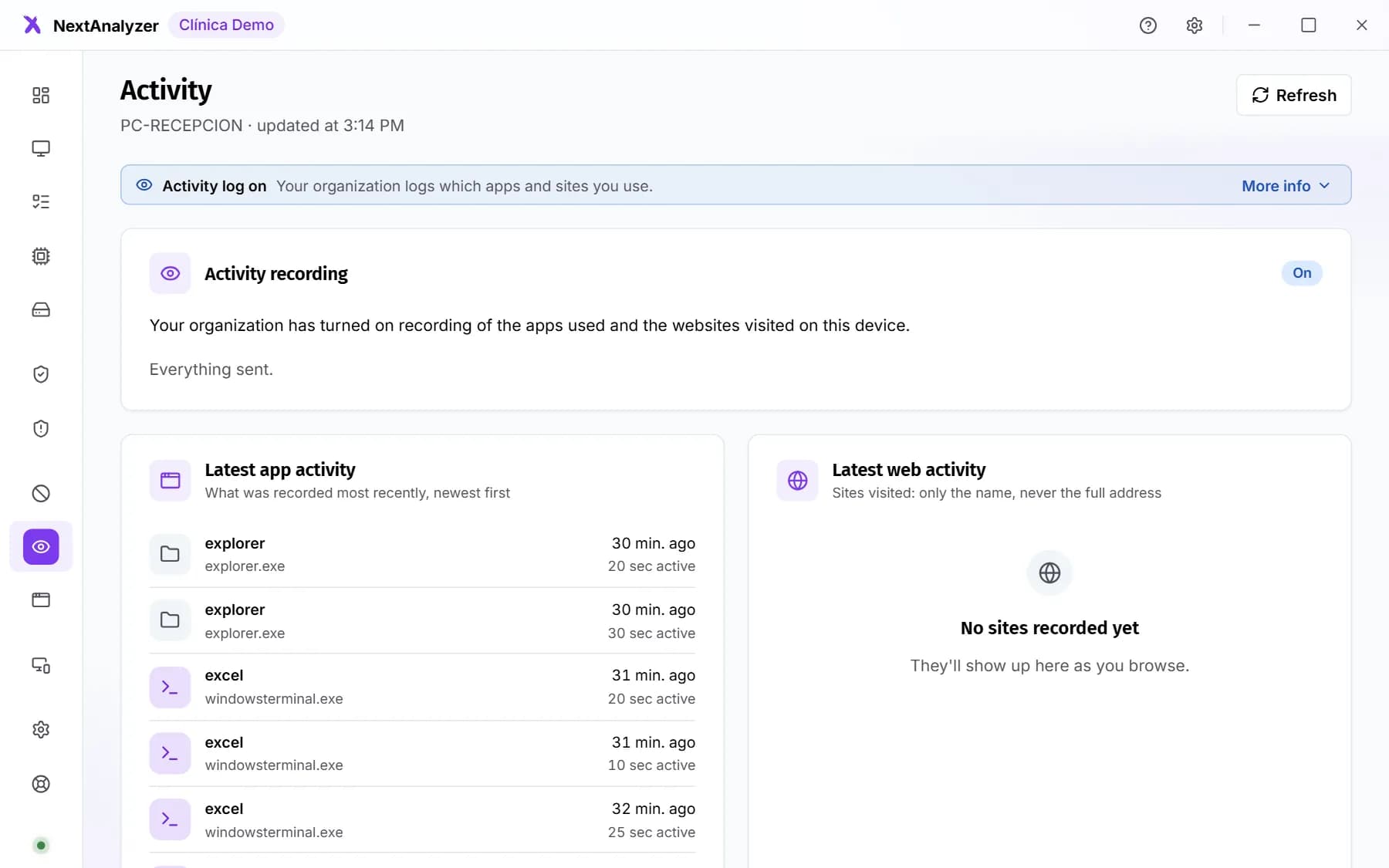This screenshot has width=1389, height=868.
Task: Open settings gear in the title bar
Action: pos(1195,25)
